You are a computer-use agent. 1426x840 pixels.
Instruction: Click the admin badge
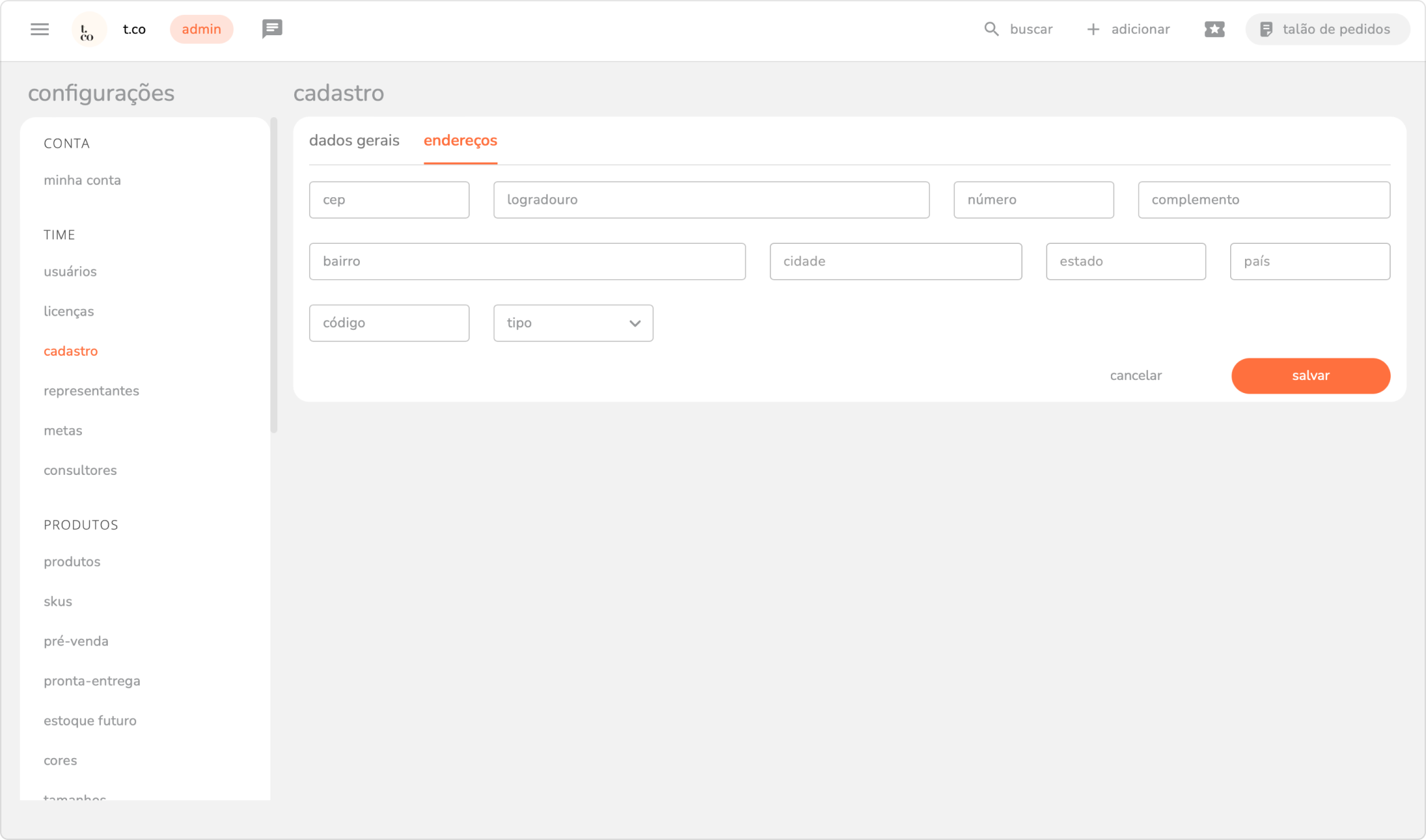pyautogui.click(x=201, y=29)
